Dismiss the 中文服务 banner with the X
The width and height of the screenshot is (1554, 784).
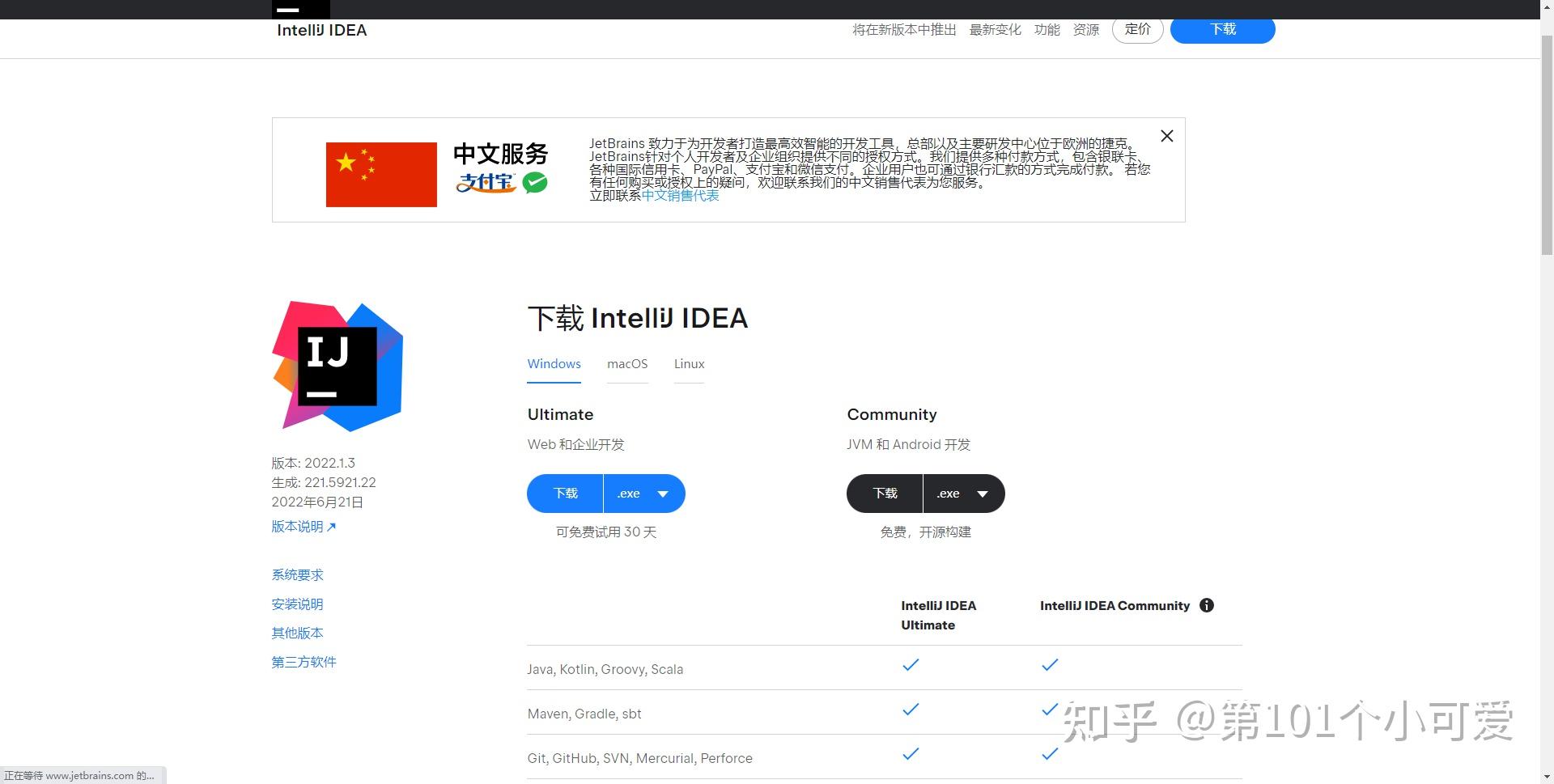click(x=1166, y=136)
